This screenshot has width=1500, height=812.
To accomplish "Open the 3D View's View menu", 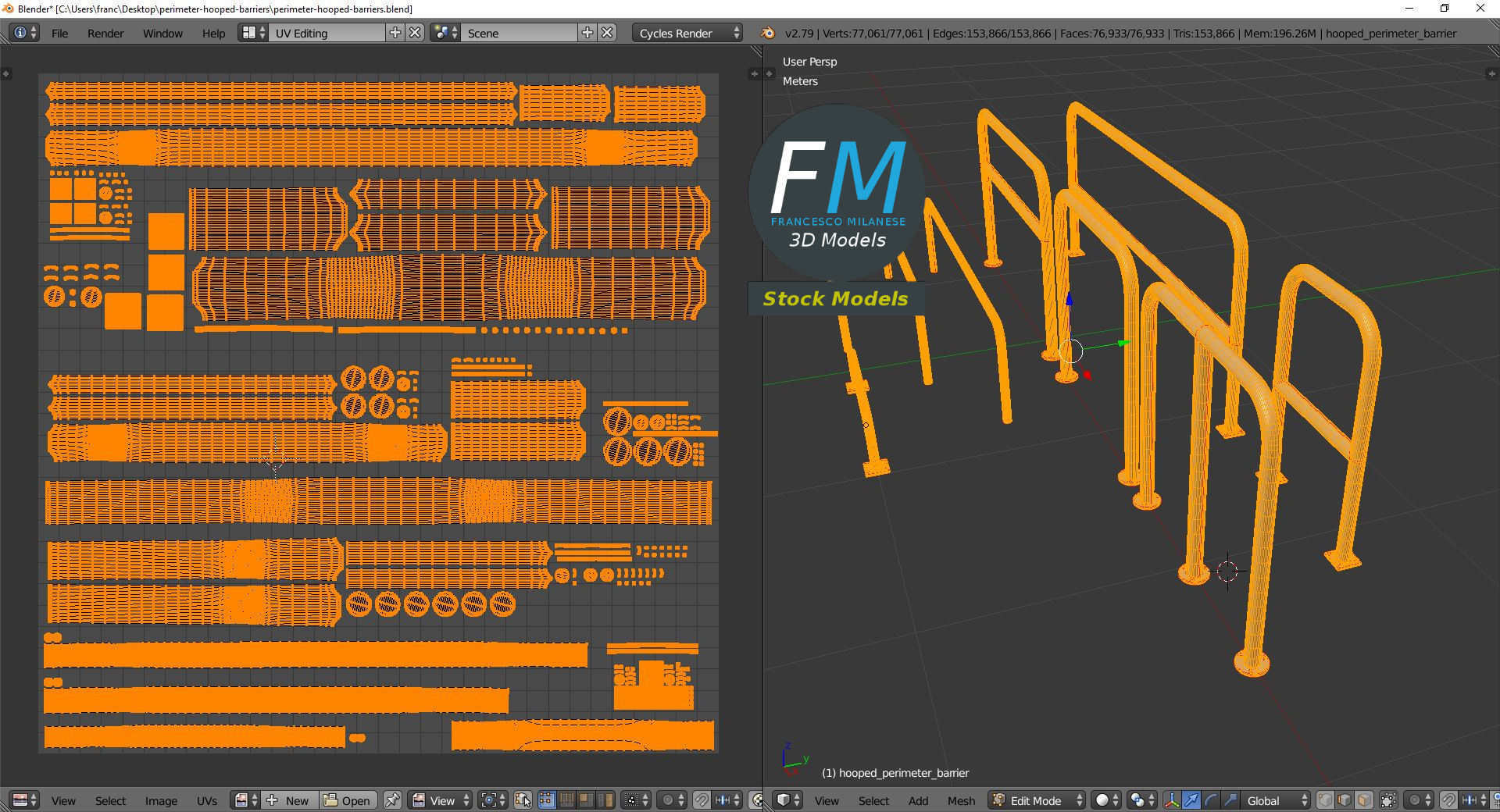I will (x=827, y=800).
